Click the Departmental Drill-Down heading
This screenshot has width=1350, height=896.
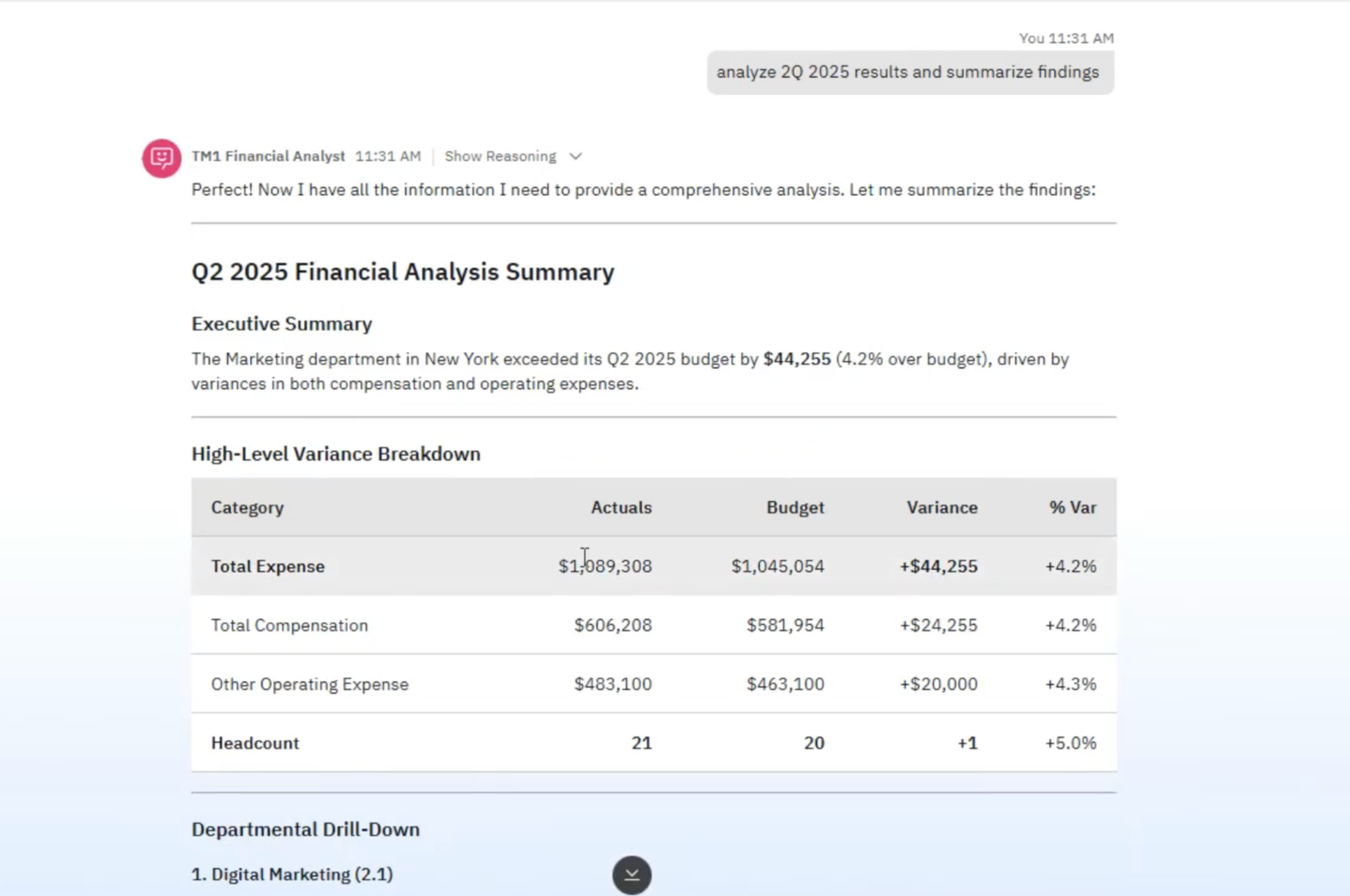tap(305, 829)
